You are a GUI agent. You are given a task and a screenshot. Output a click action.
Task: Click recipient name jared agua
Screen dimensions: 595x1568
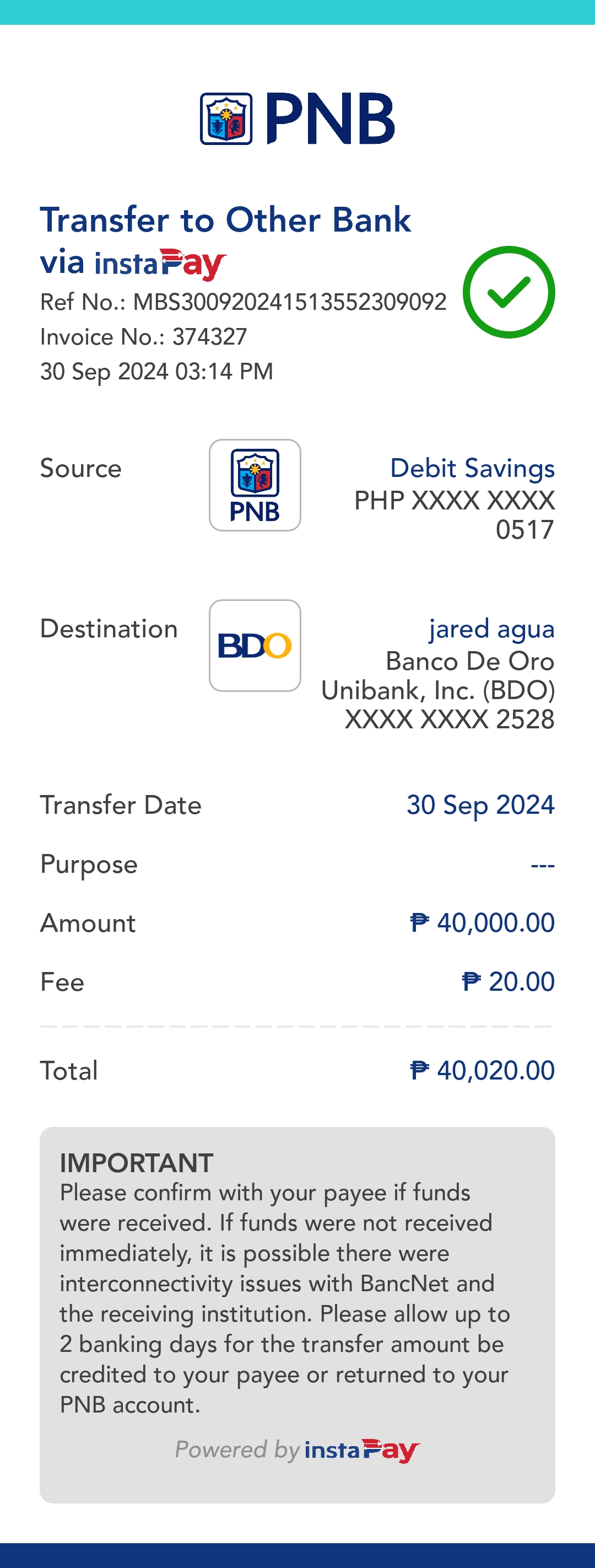pyautogui.click(x=491, y=630)
